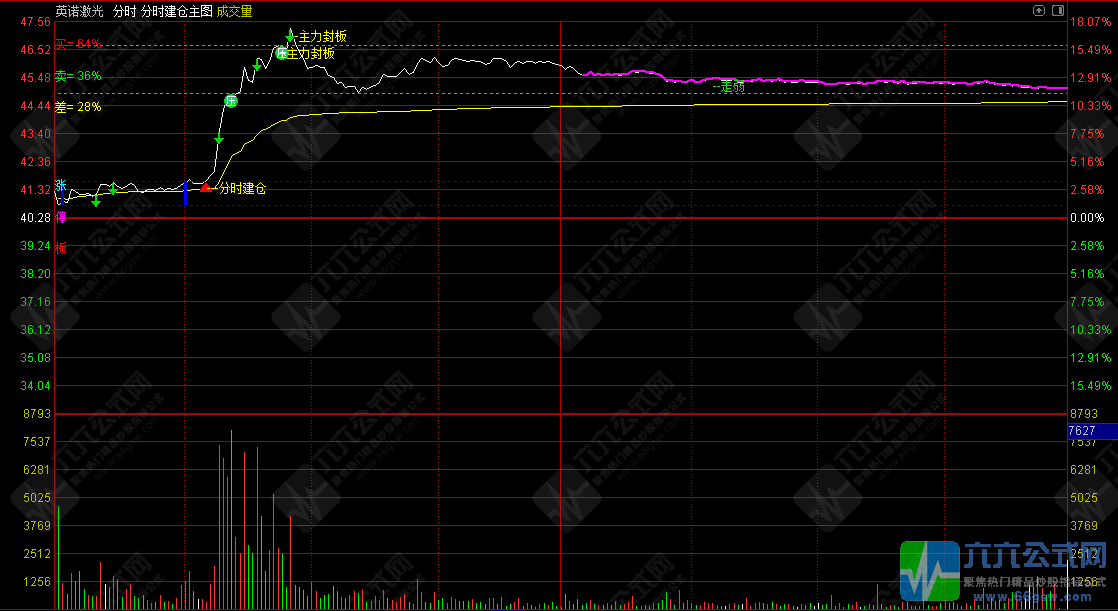The height and width of the screenshot is (611, 1118).
Task: Open the 分时建仓主图 indicator title
Action: click(x=176, y=12)
